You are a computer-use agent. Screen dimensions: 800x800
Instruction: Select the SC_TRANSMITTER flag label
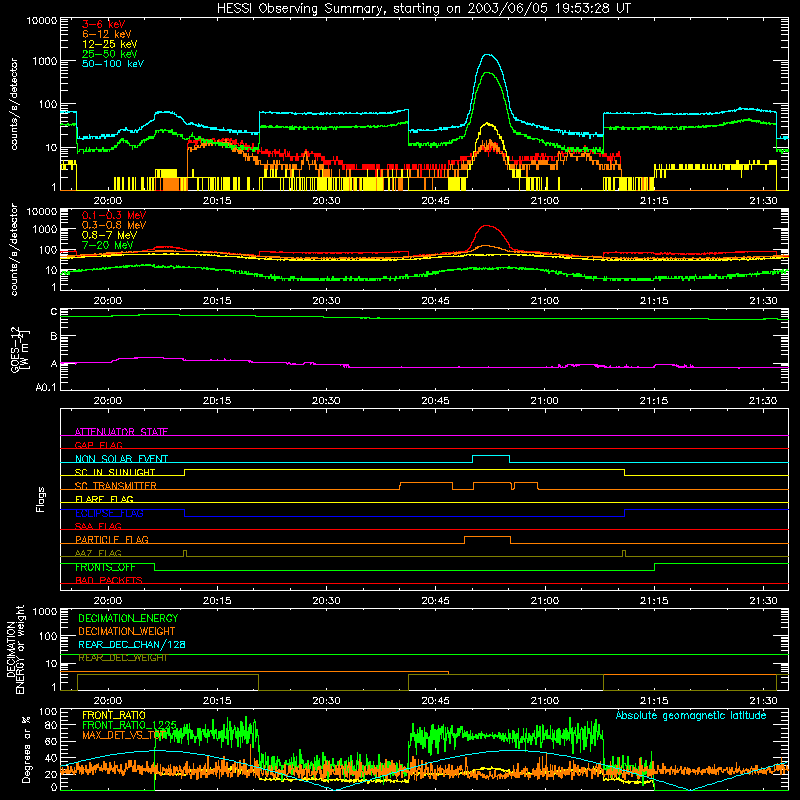point(115,486)
